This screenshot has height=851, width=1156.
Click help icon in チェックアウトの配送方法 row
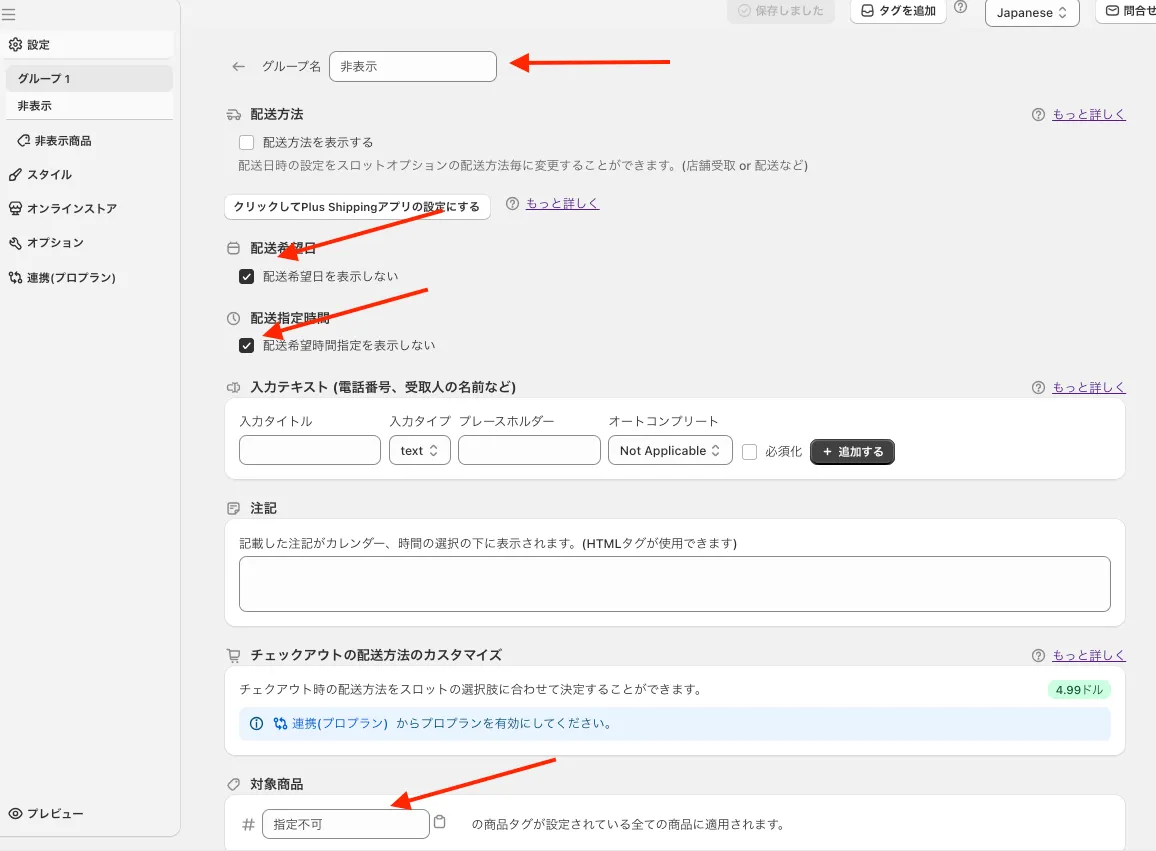click(x=1038, y=656)
